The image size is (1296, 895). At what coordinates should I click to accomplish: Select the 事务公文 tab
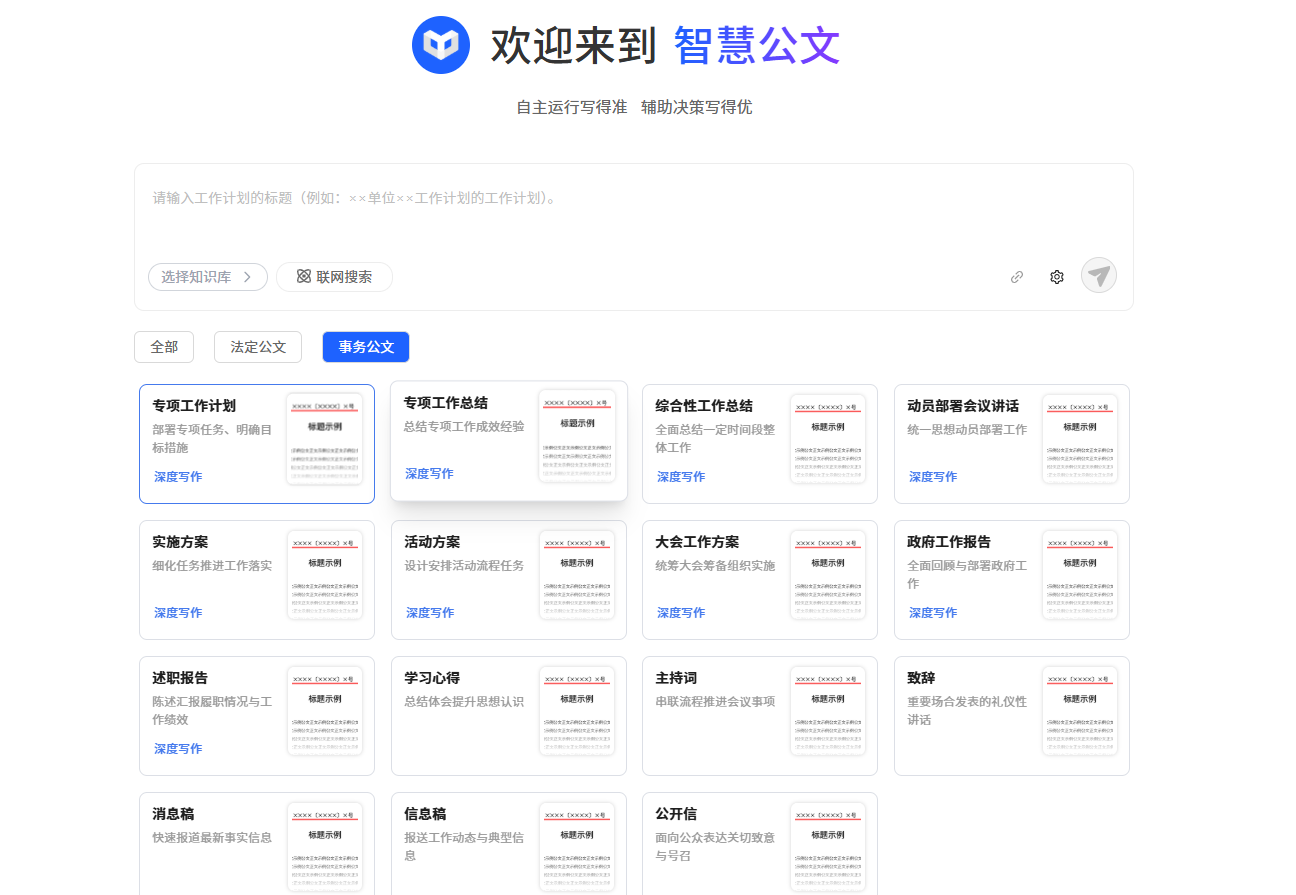(x=366, y=347)
